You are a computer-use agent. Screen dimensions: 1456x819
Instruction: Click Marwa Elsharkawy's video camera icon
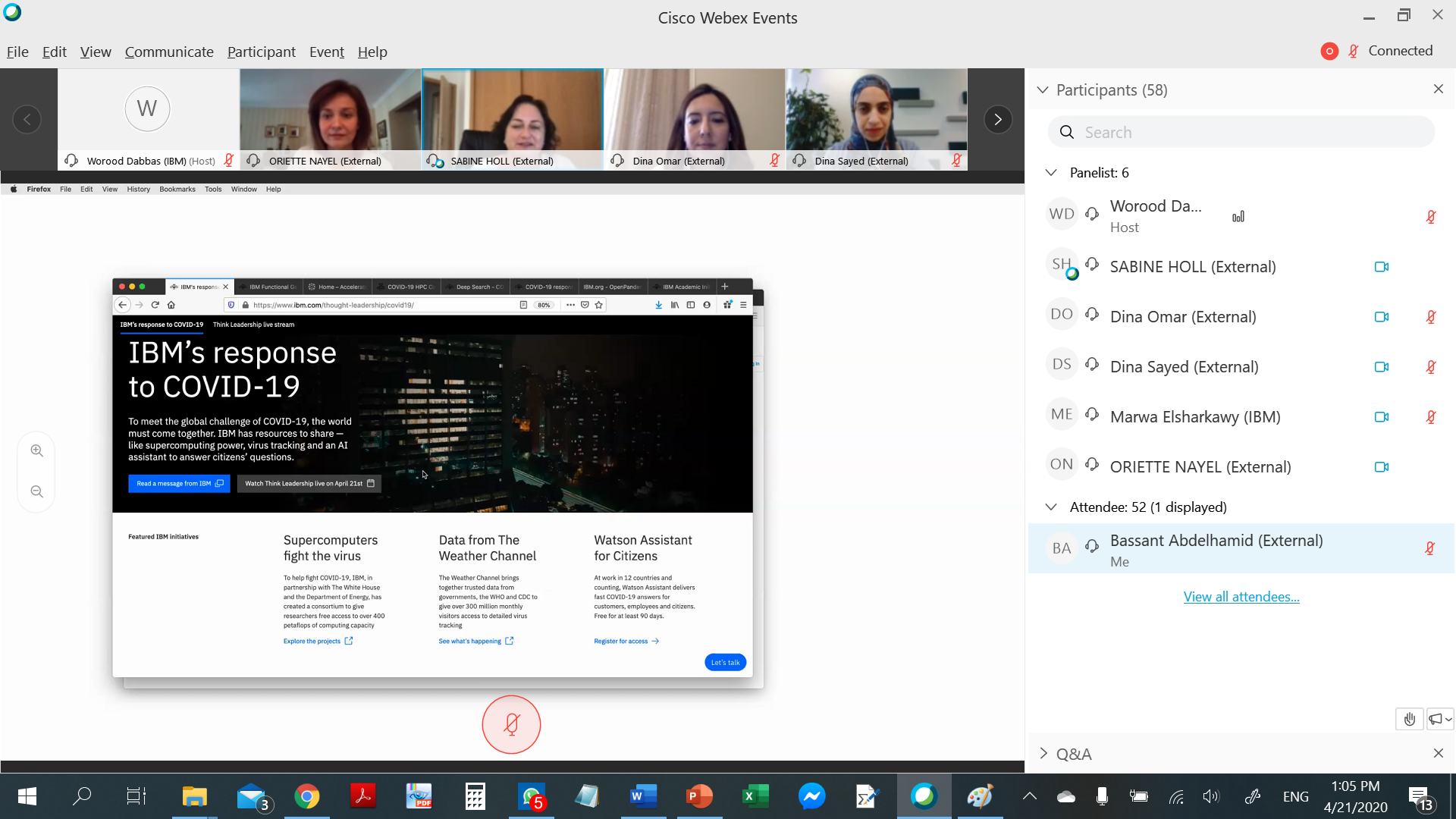(1382, 417)
